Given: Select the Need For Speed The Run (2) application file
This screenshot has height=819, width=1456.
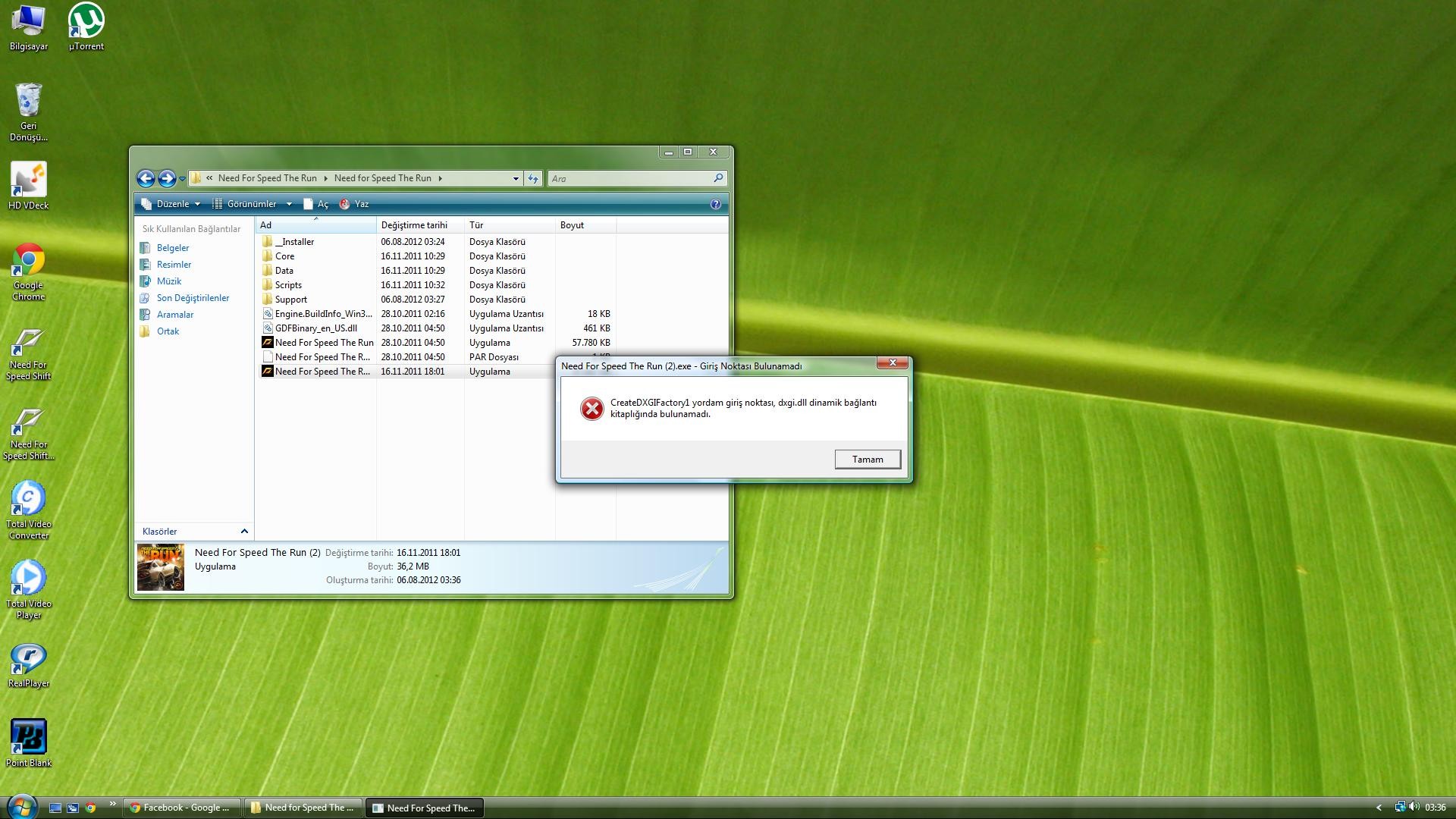Looking at the screenshot, I should (323, 370).
